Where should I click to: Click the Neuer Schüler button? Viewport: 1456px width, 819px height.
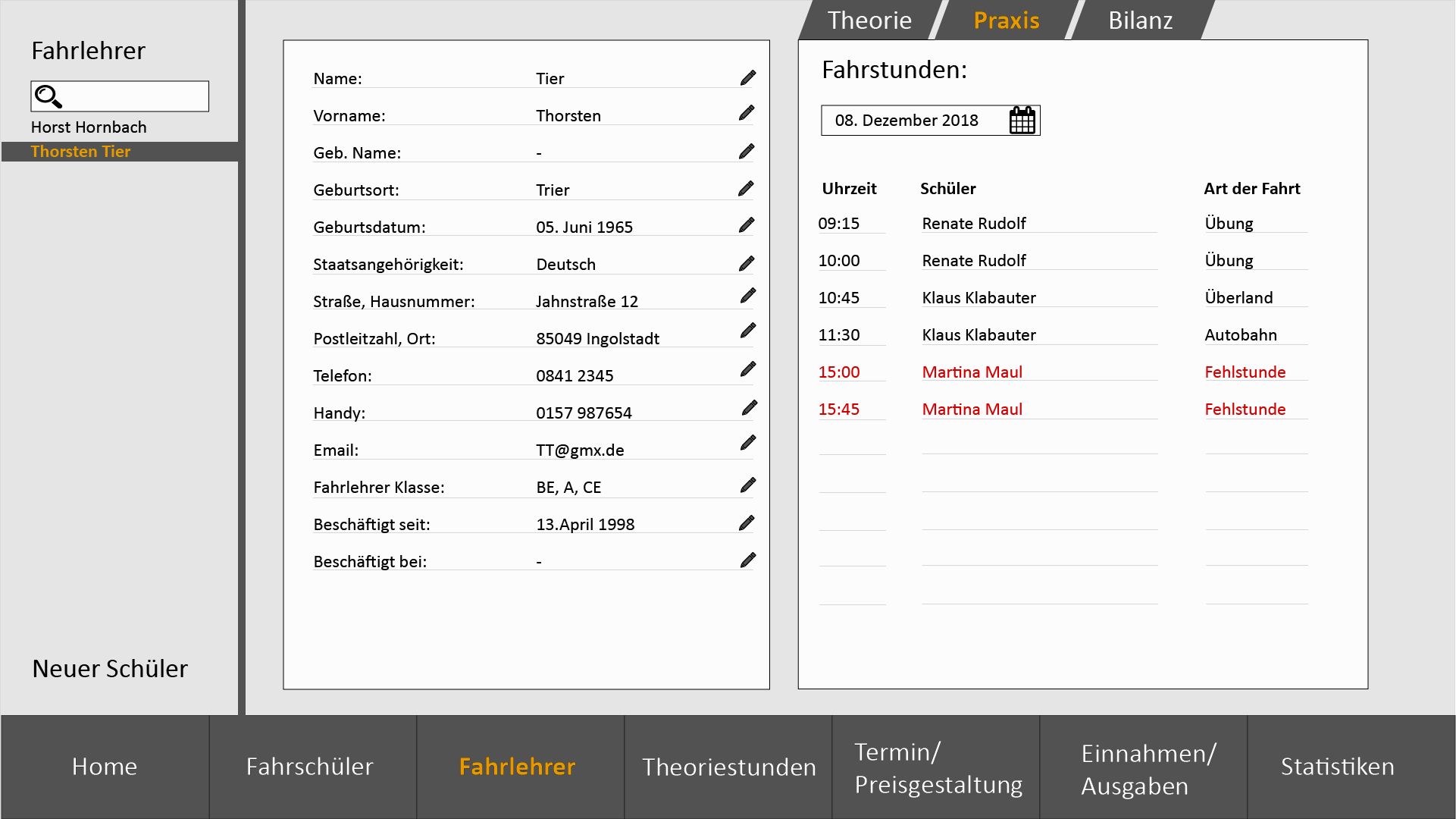[x=110, y=669]
